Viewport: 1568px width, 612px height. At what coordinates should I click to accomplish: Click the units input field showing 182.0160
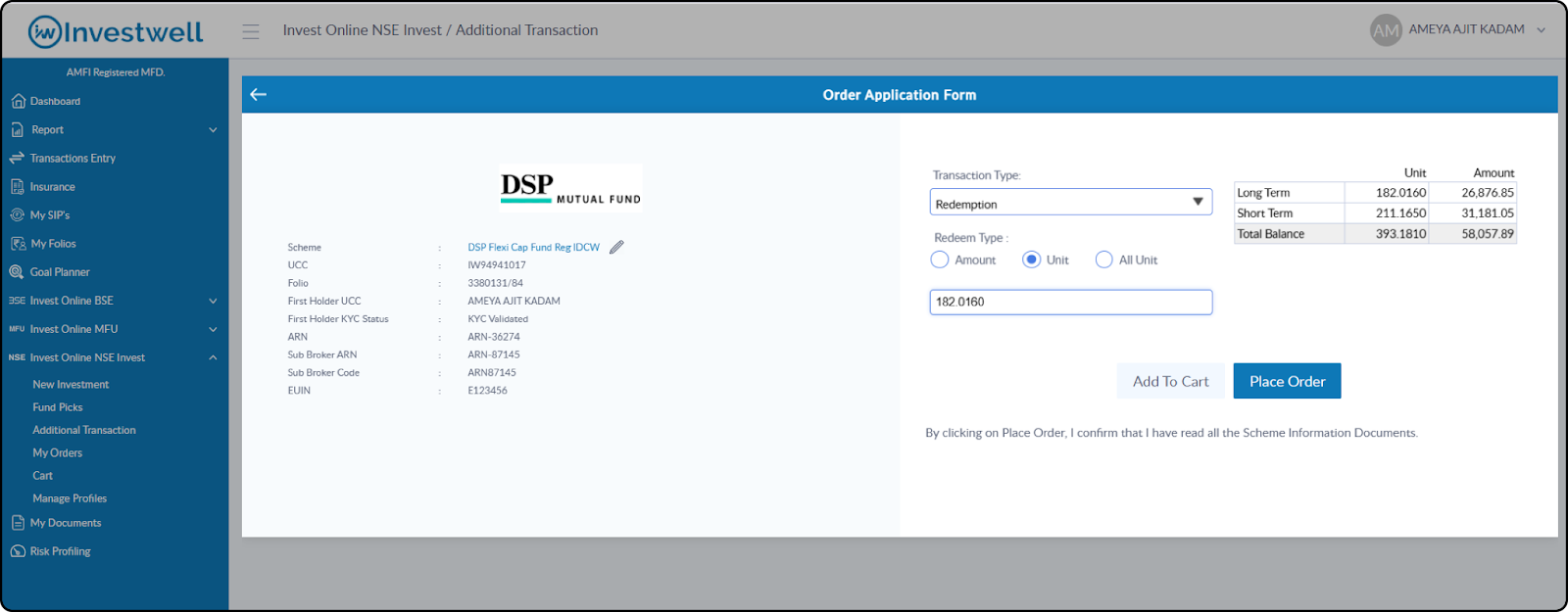click(1071, 302)
